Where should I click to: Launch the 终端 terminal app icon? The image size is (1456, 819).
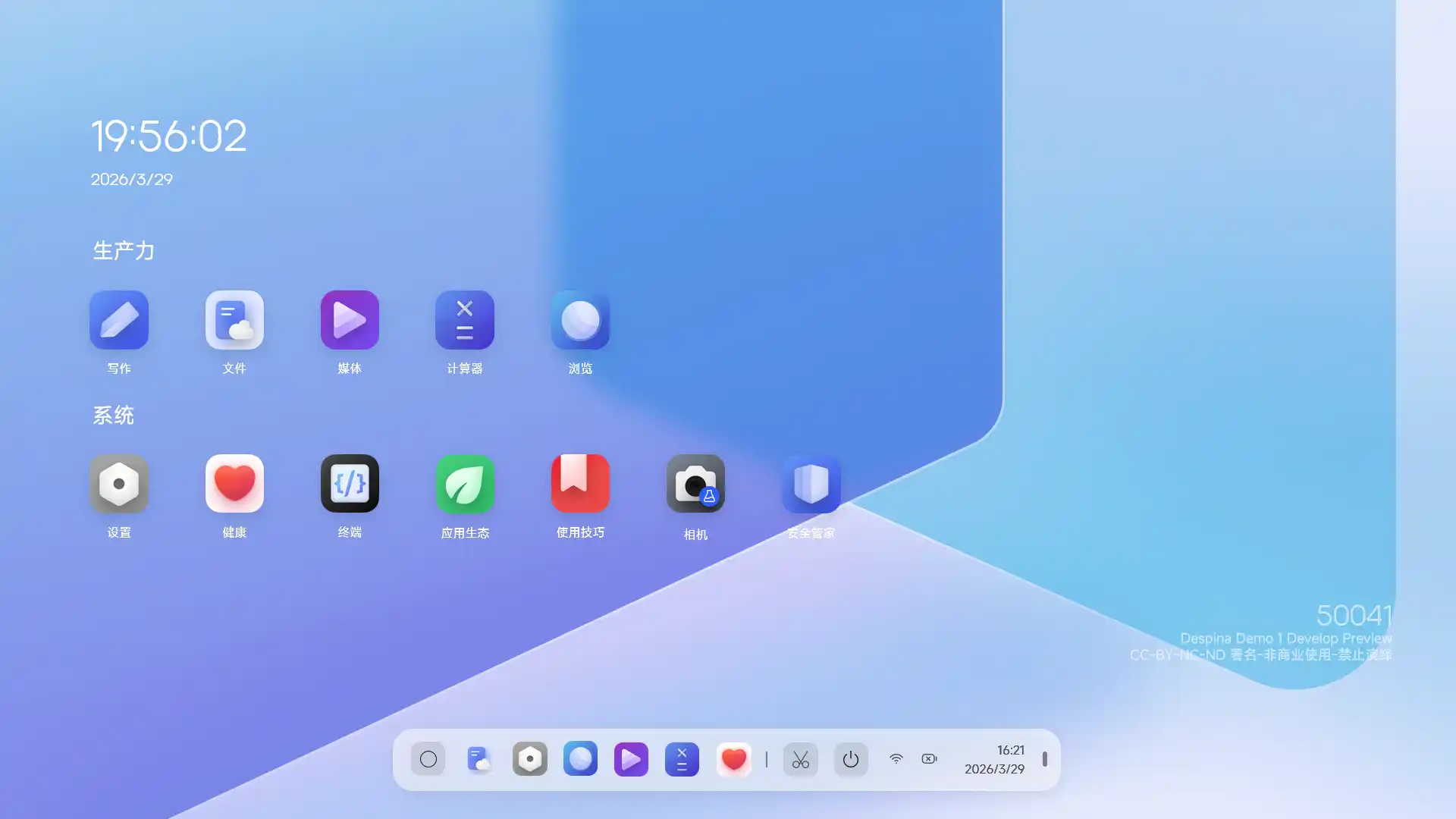pyautogui.click(x=350, y=484)
